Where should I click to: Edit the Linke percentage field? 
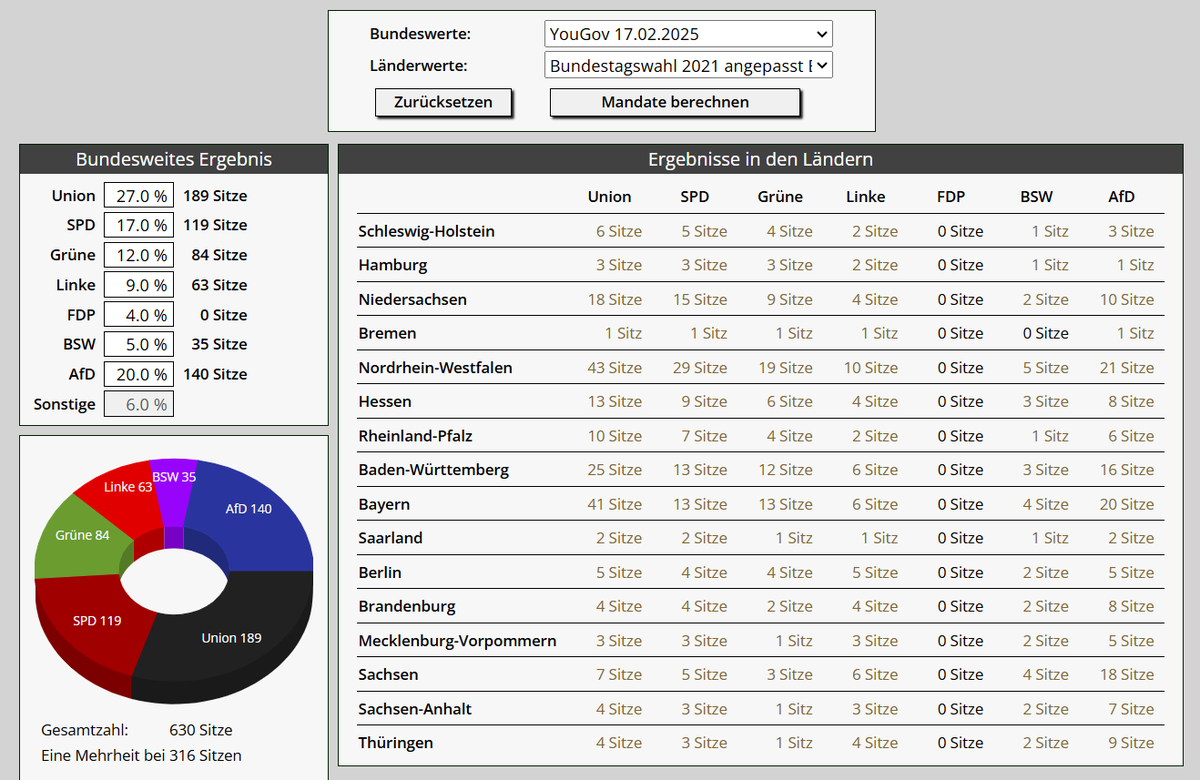pos(139,285)
